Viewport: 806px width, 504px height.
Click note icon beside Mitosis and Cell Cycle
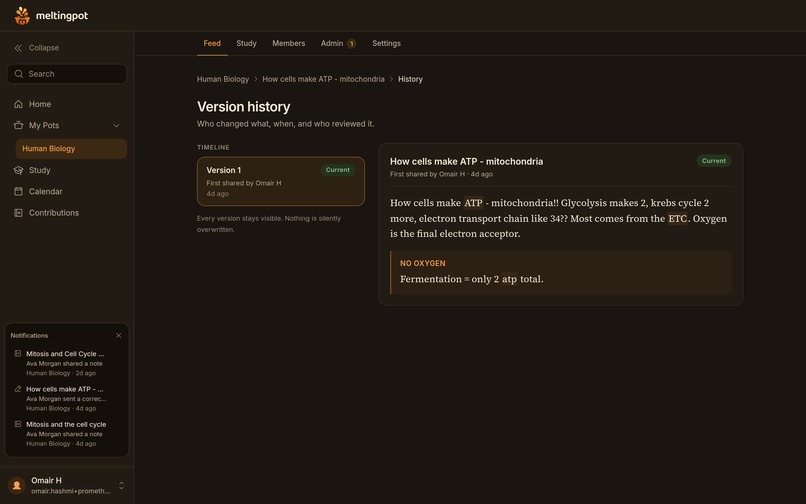(18, 353)
